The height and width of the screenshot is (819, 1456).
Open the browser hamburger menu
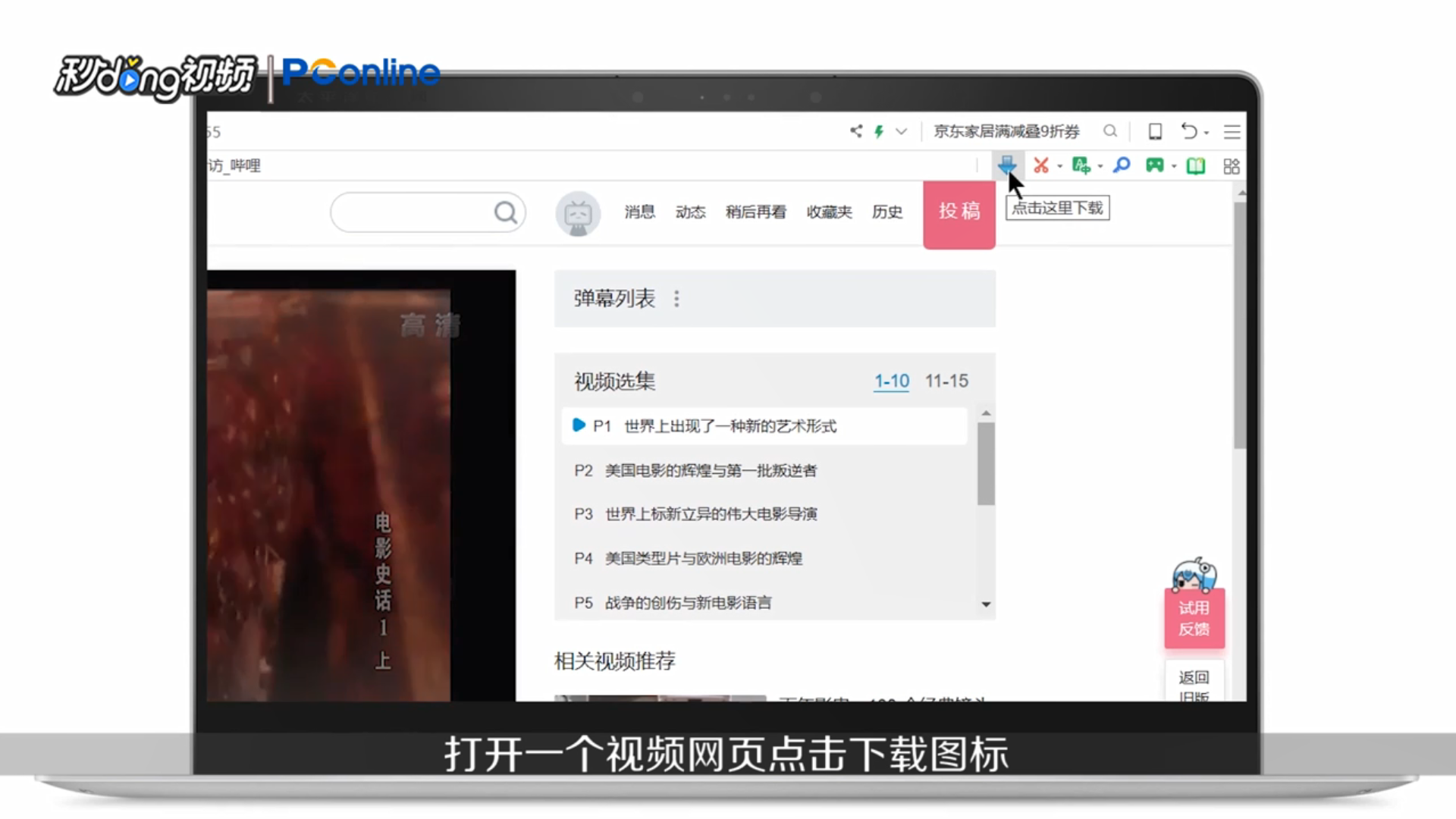(x=1232, y=132)
